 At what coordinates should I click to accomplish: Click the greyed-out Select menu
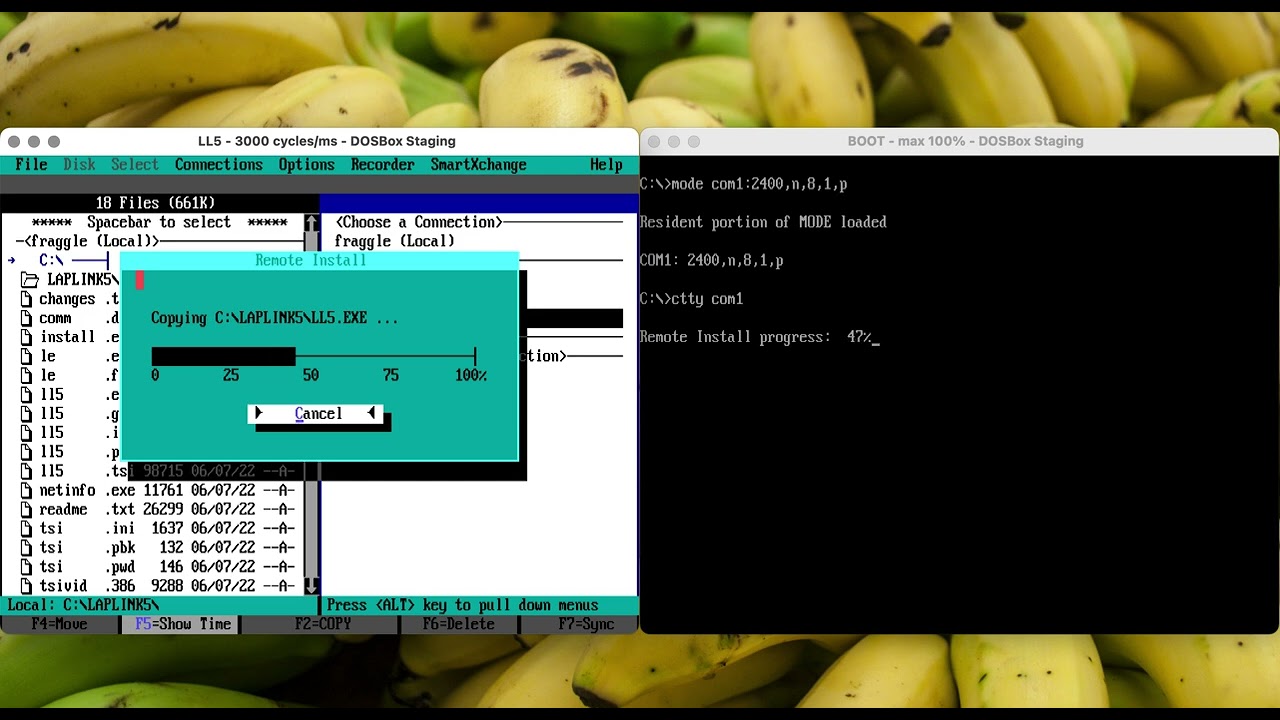pyautogui.click(x=135, y=165)
